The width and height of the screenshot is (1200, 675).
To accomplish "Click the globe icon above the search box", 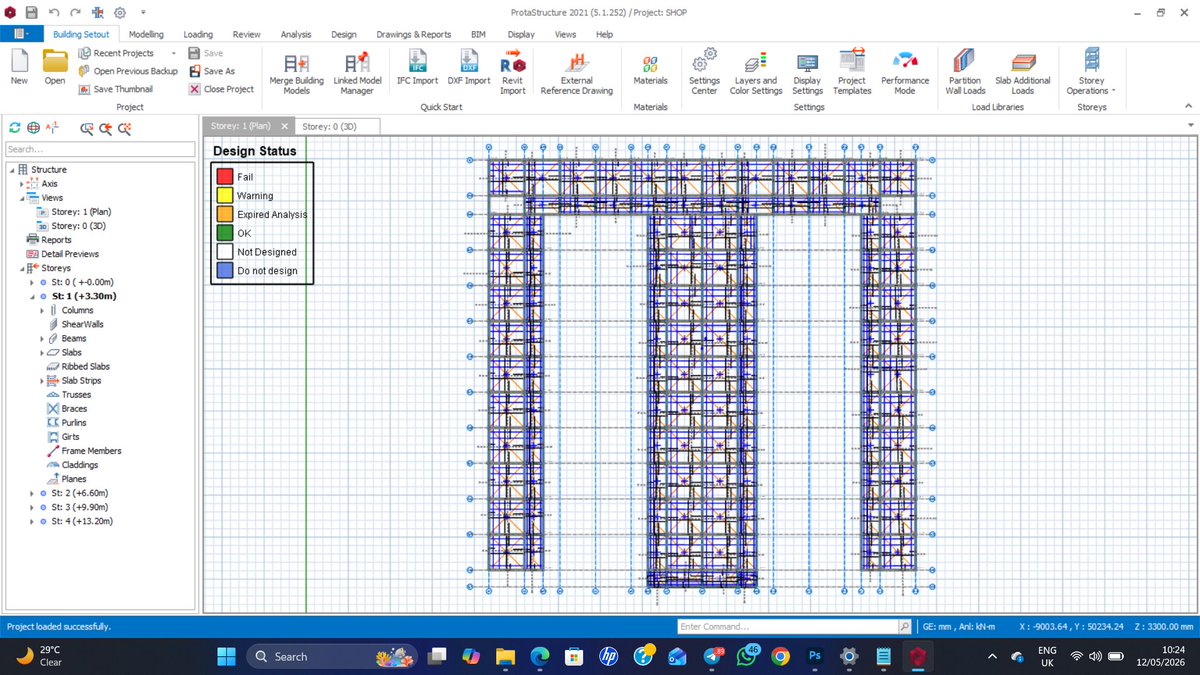I will (33, 128).
